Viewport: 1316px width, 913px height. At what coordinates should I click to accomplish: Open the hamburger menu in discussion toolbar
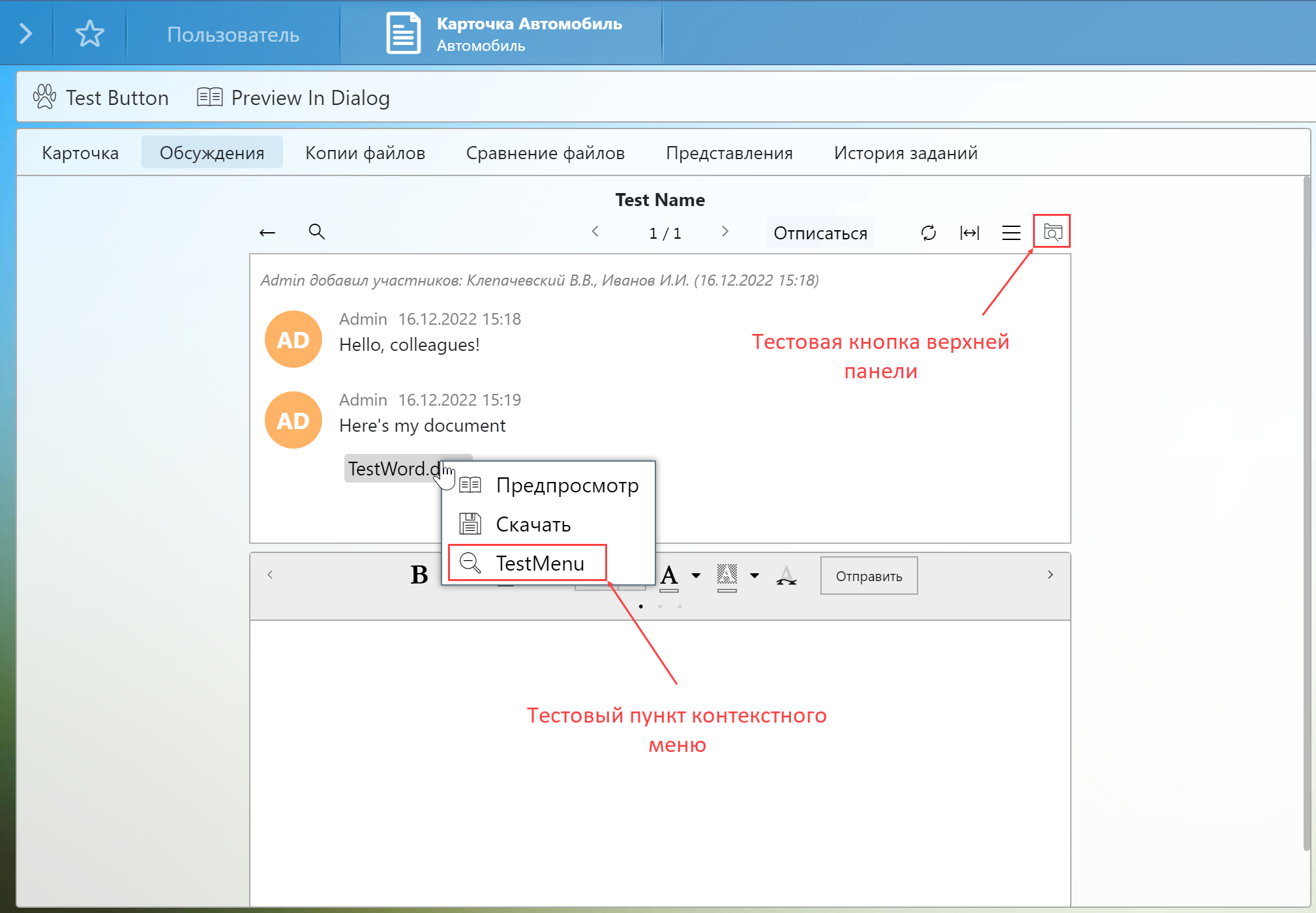[x=1011, y=233]
